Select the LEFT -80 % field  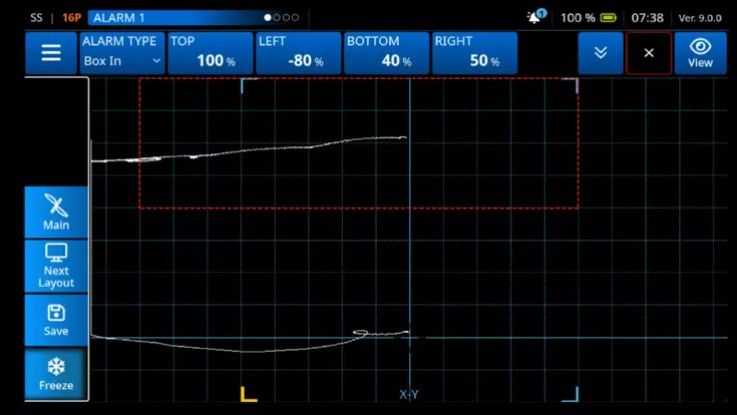pos(298,53)
